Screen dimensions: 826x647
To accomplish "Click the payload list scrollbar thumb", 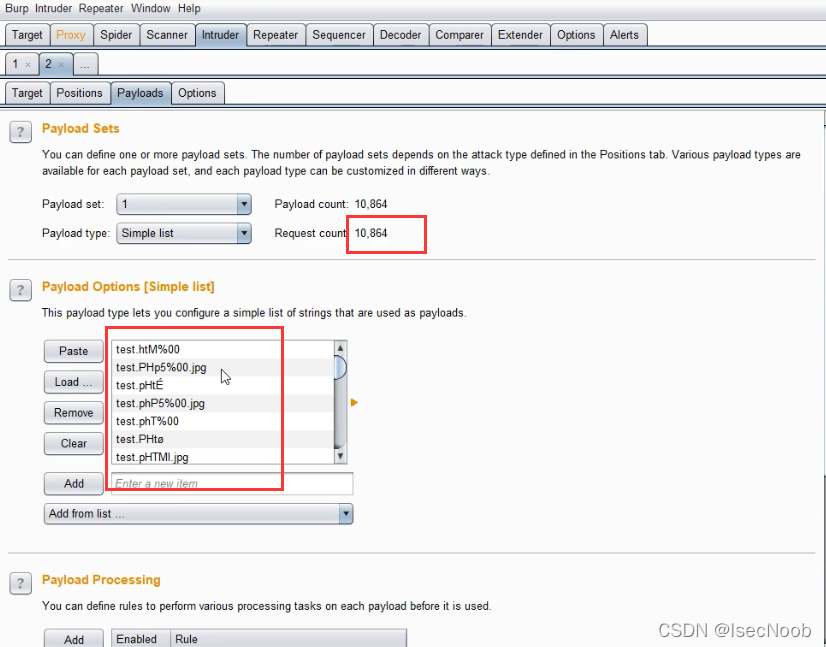I will coord(340,367).
